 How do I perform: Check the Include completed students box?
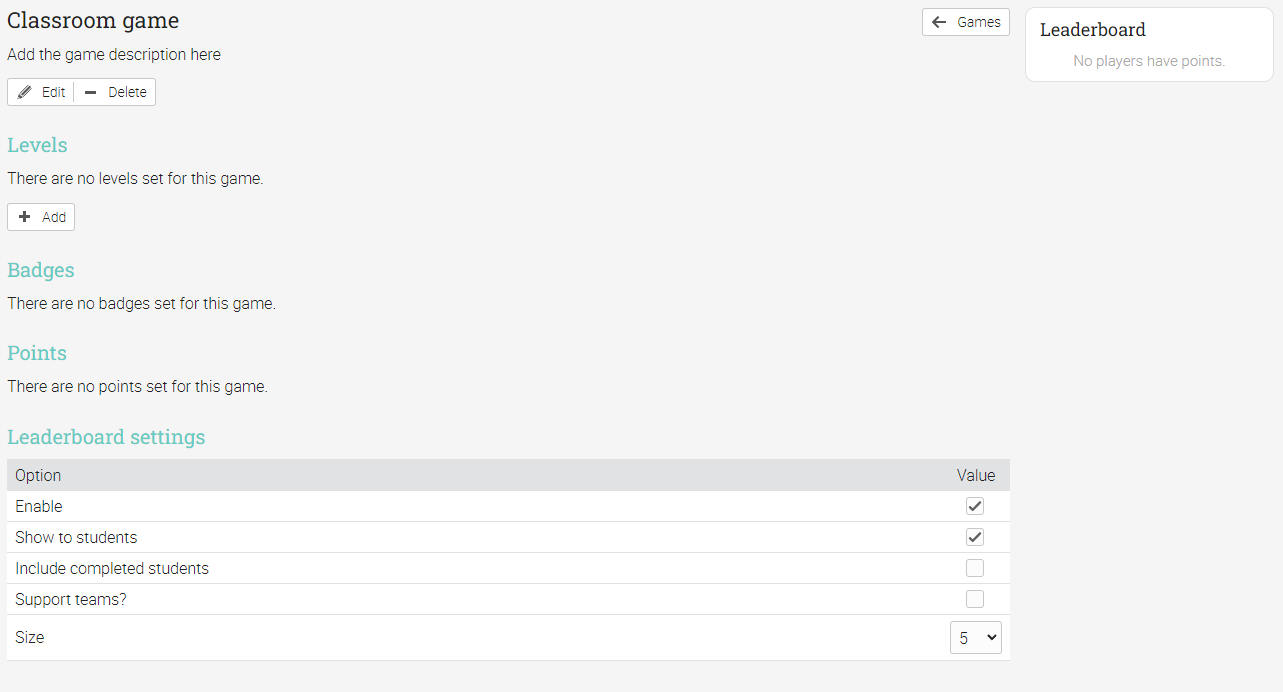pos(975,568)
